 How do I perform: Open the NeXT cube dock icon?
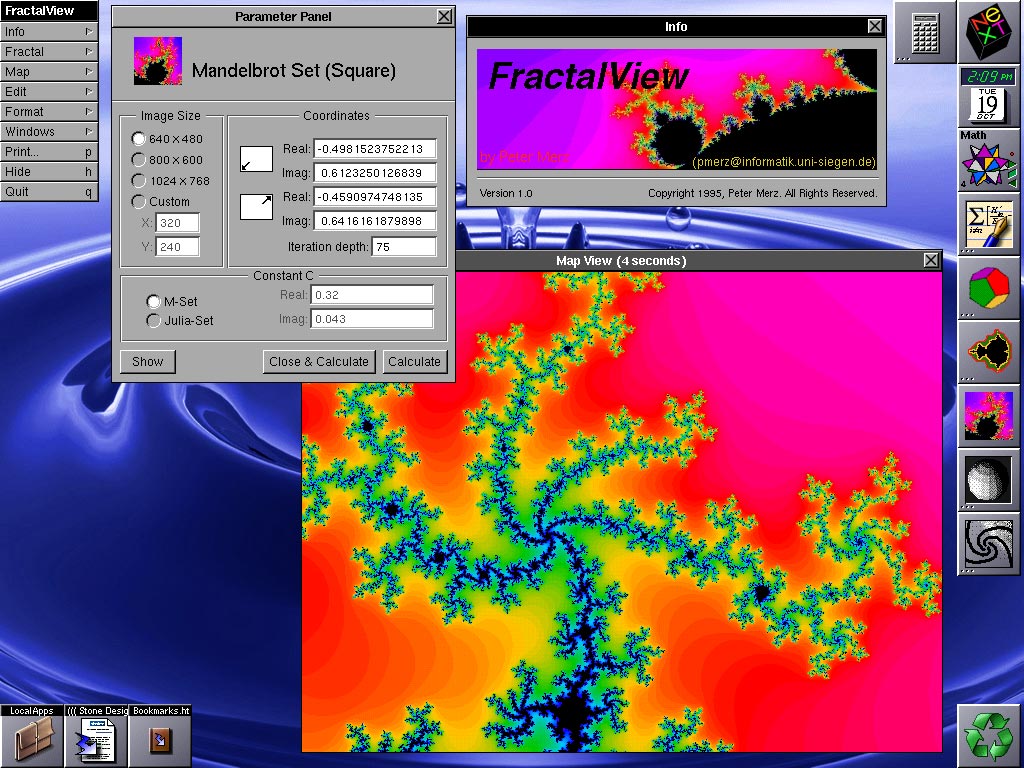click(x=989, y=32)
